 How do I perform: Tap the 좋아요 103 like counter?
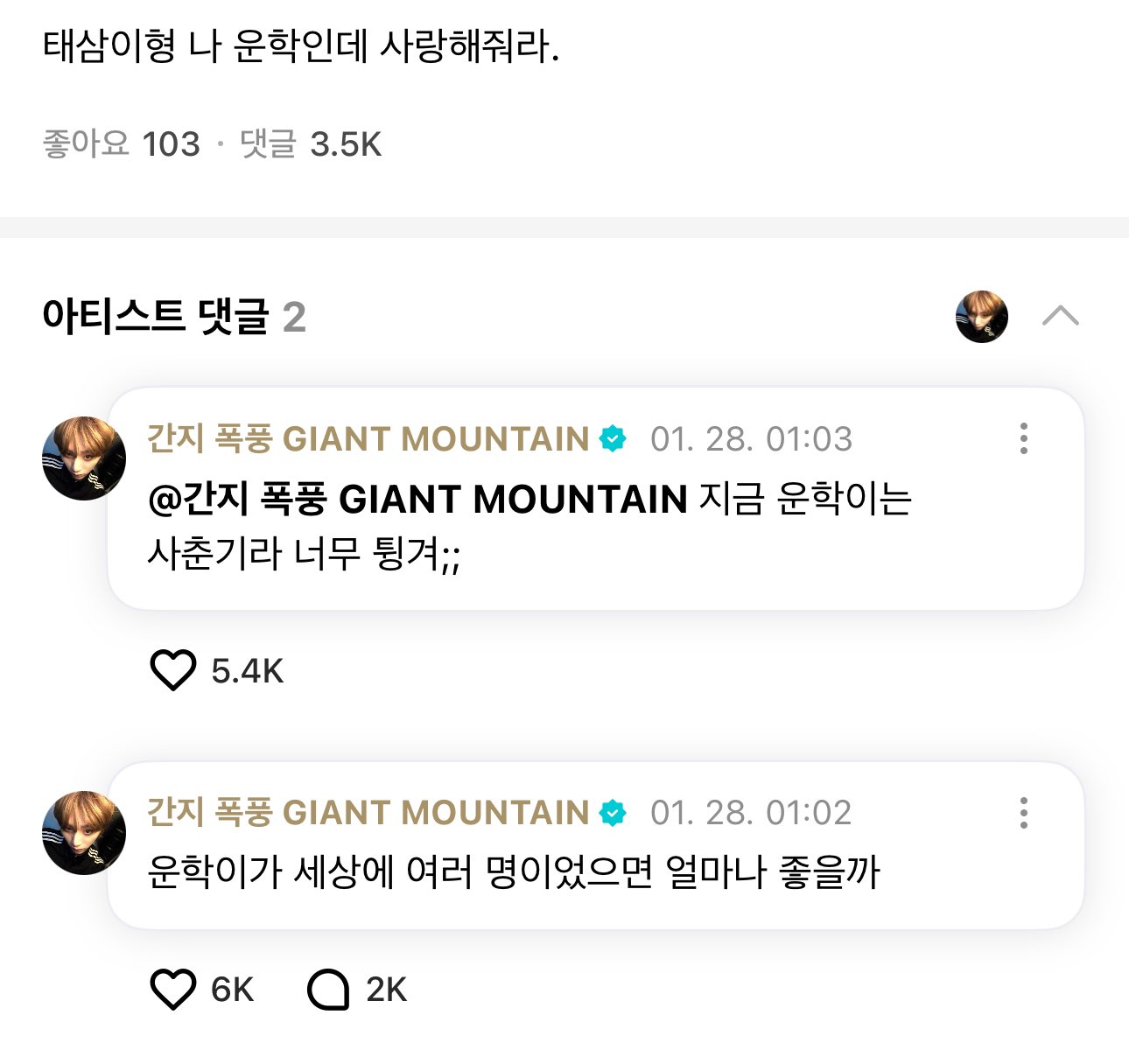click(120, 143)
